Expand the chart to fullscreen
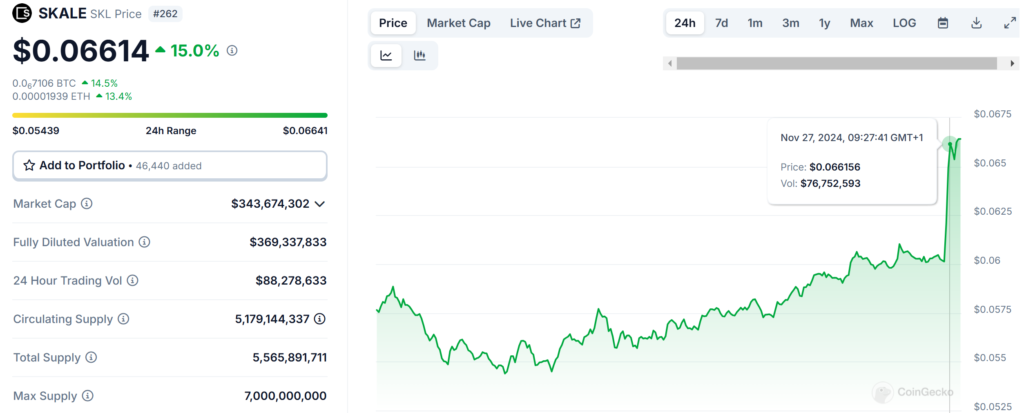 (1008, 23)
